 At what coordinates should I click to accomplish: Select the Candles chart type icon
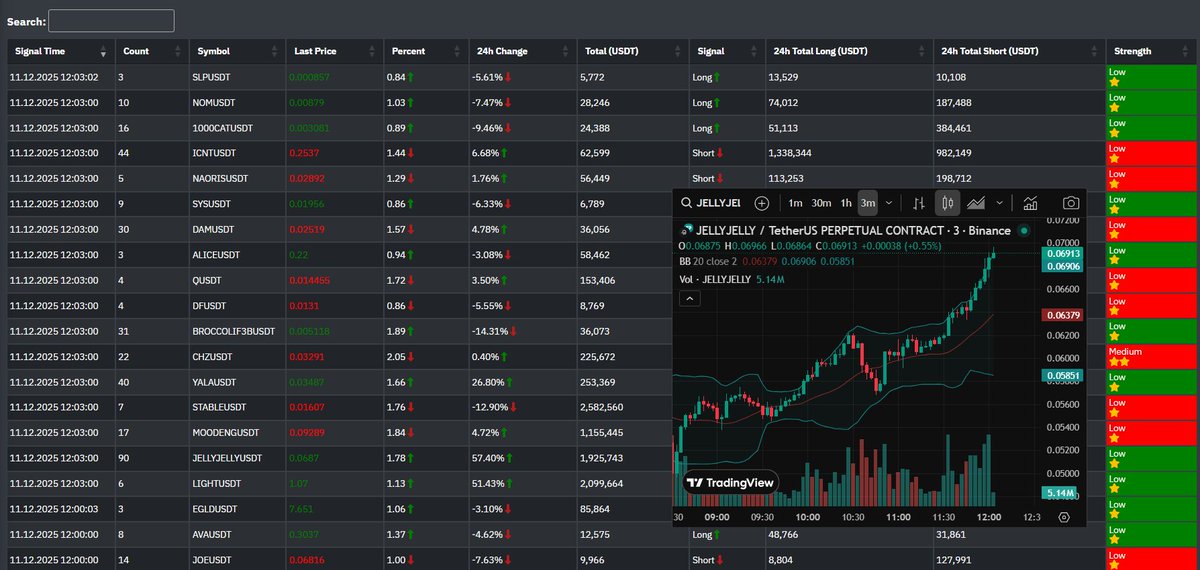pyautogui.click(x=947, y=203)
